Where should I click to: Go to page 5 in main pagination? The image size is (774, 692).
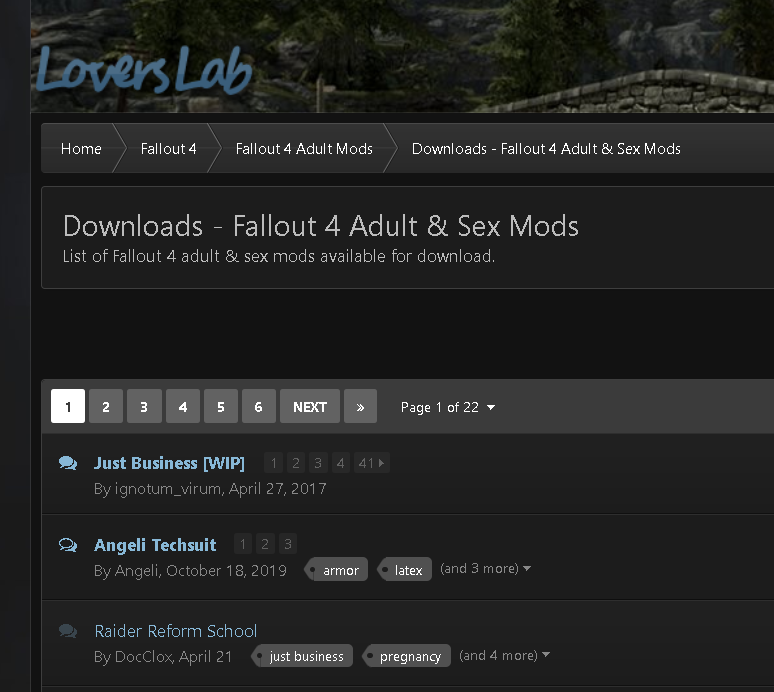[x=221, y=406]
